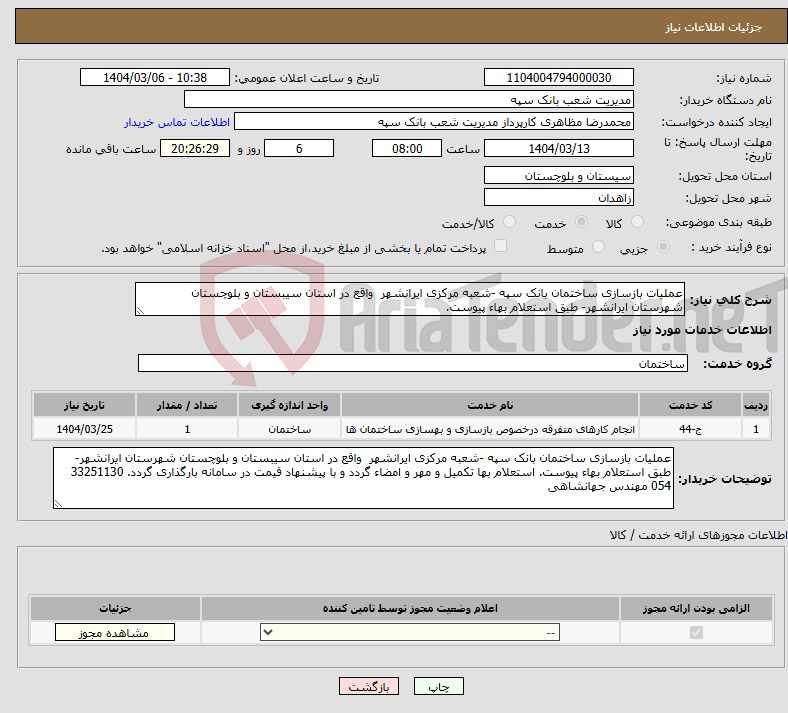Select the خدمت radio button
This screenshot has width=788, height=713.
tap(581, 222)
